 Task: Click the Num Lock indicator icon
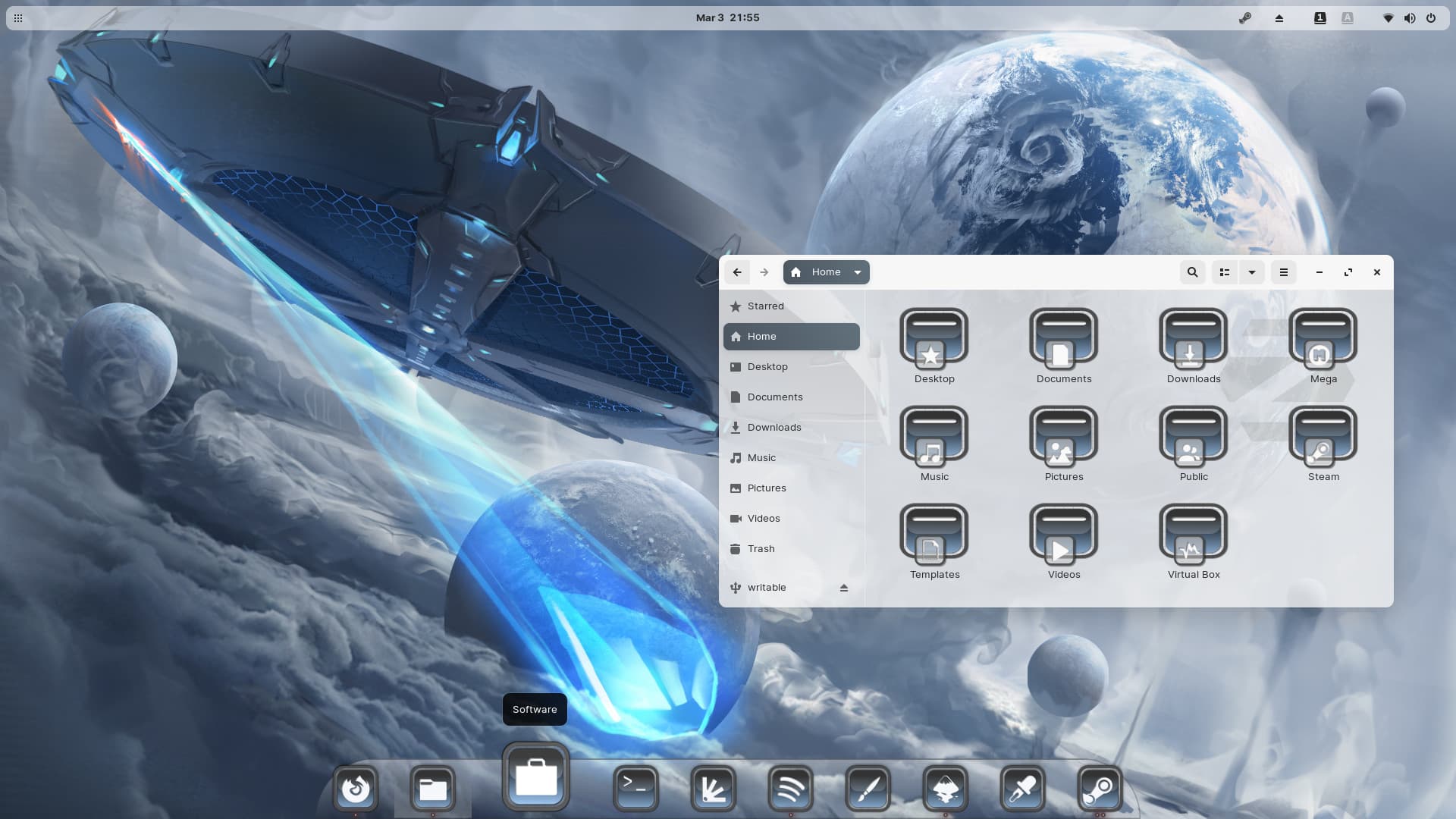coord(1320,17)
